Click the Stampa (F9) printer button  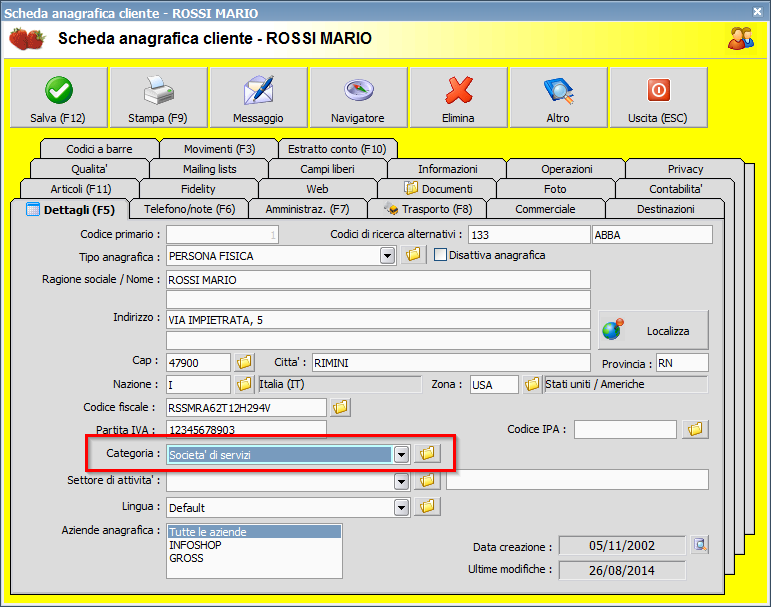tap(158, 97)
